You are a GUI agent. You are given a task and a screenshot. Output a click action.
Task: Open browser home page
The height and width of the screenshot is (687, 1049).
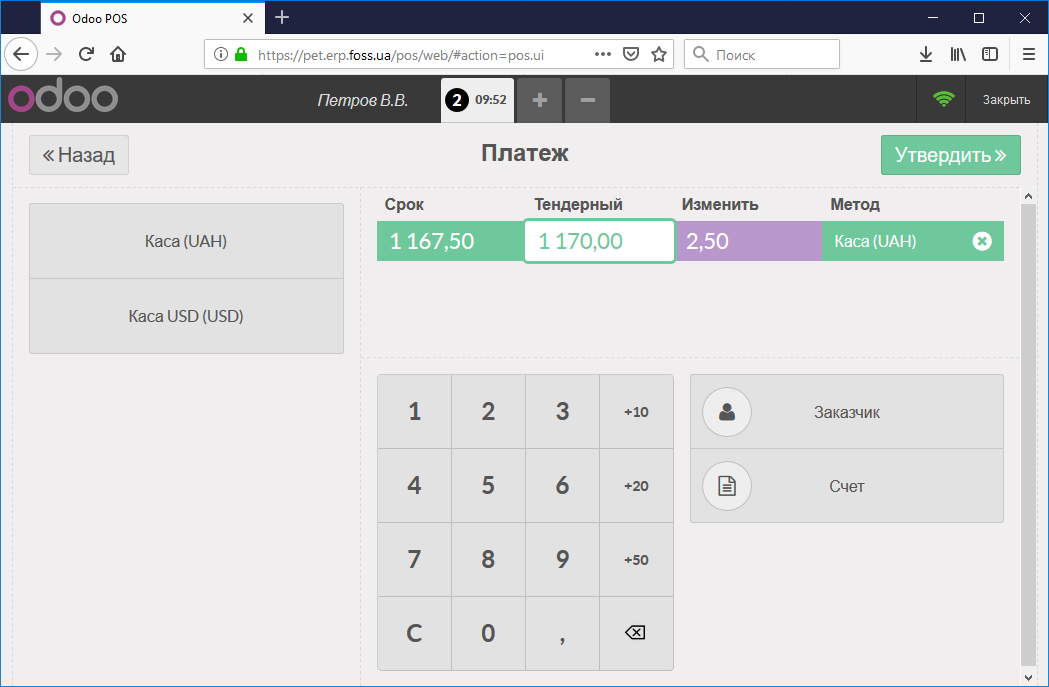[x=118, y=54]
